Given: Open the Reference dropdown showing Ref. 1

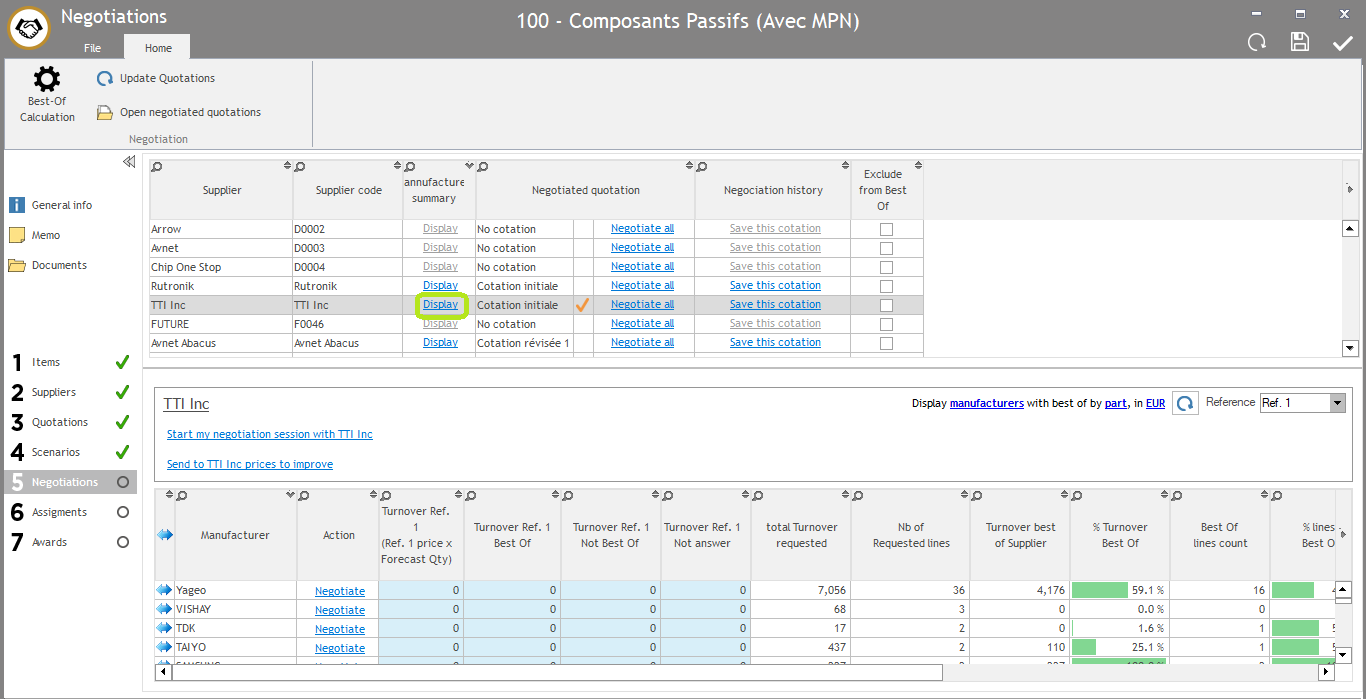Looking at the screenshot, I should pyautogui.click(x=1337, y=403).
